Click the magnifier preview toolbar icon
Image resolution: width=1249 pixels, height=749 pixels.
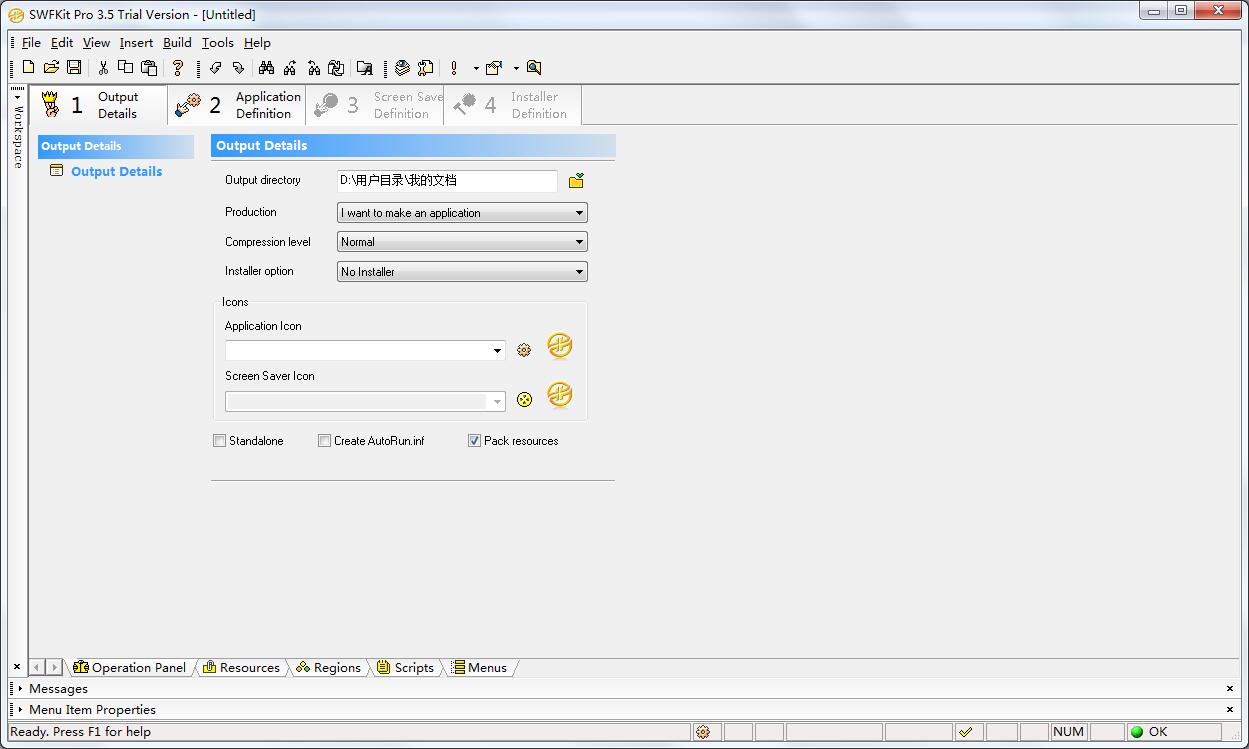[x=534, y=68]
